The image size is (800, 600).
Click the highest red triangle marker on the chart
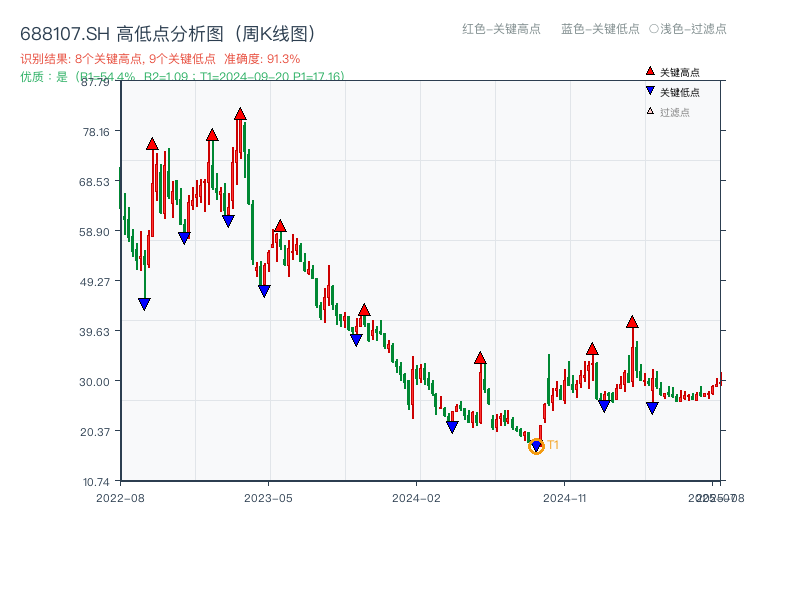coord(240,113)
